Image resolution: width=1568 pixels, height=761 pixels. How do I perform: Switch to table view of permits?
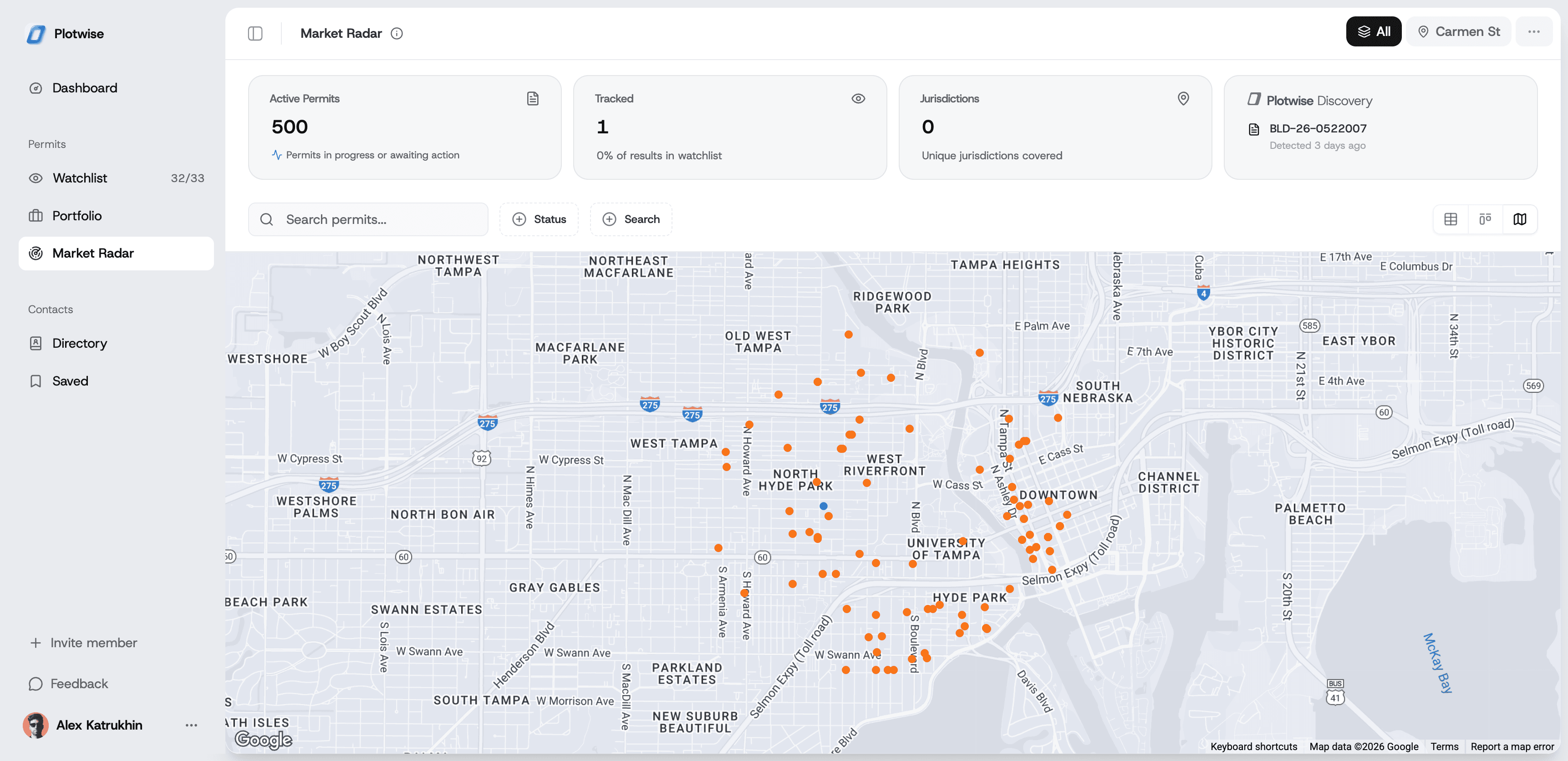[x=1451, y=219]
